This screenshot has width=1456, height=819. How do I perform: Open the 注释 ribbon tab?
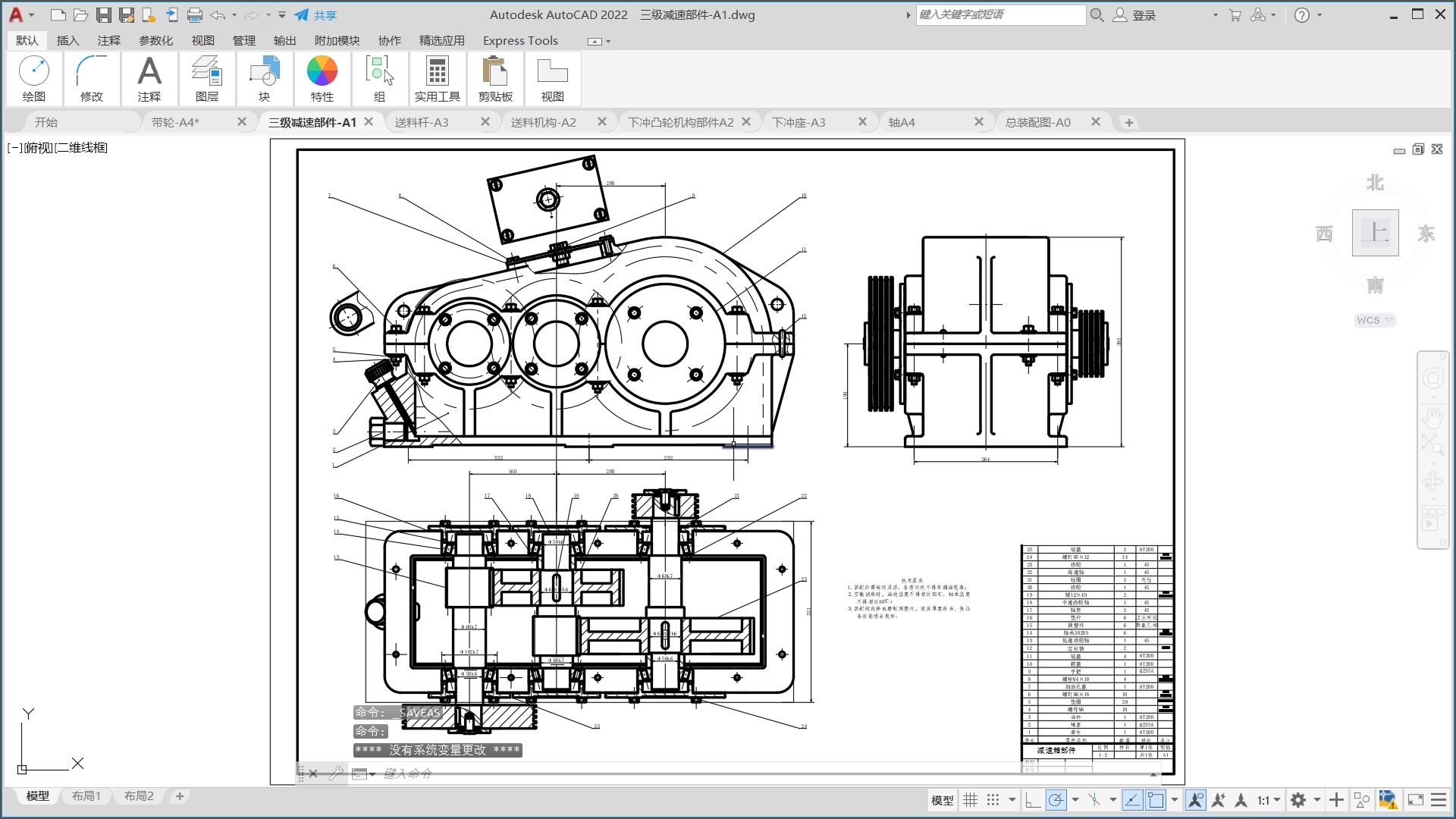pos(108,40)
